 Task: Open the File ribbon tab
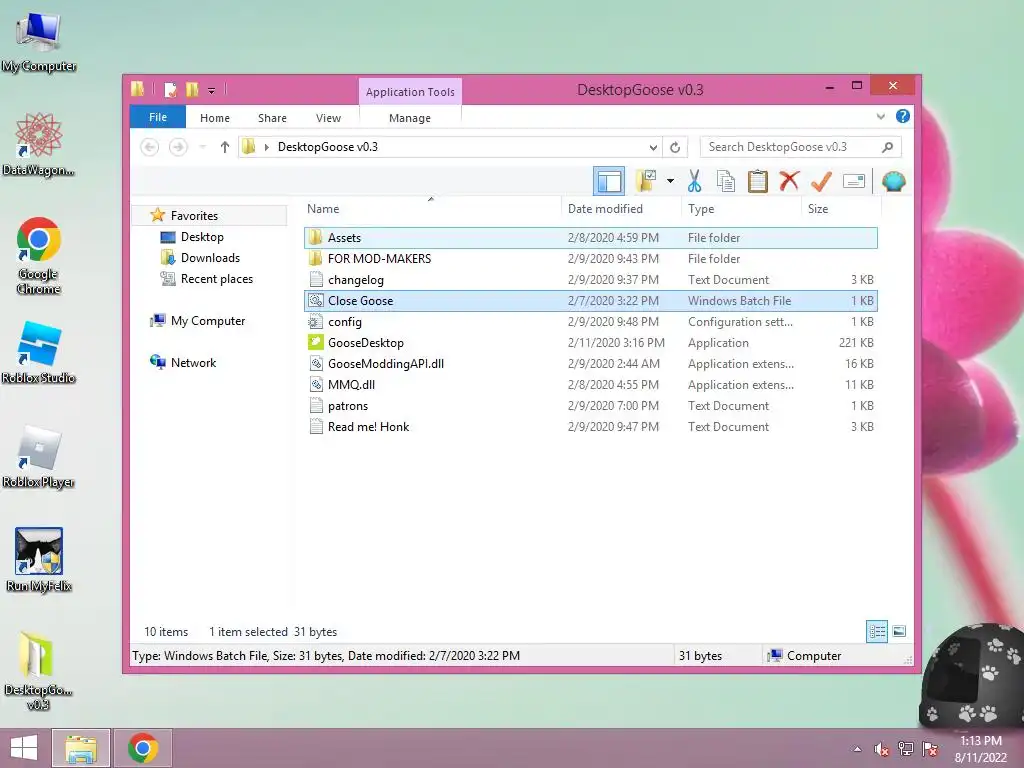click(x=158, y=118)
